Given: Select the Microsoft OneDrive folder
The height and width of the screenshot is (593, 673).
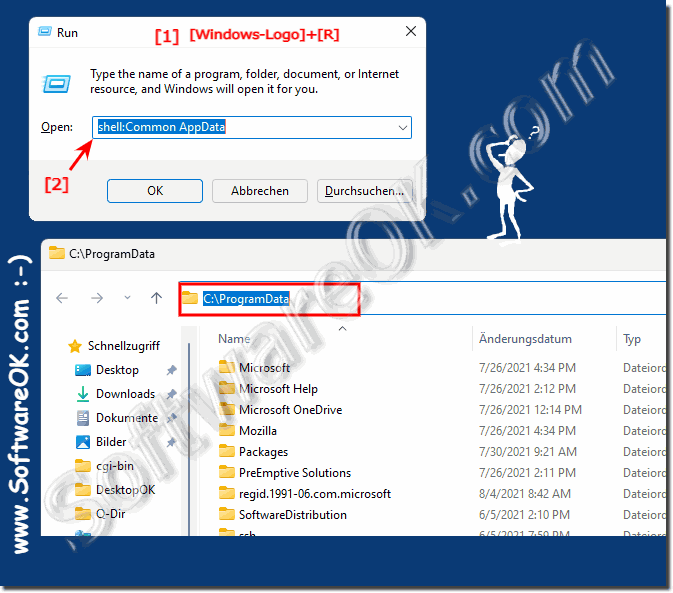Looking at the screenshot, I should [291, 410].
